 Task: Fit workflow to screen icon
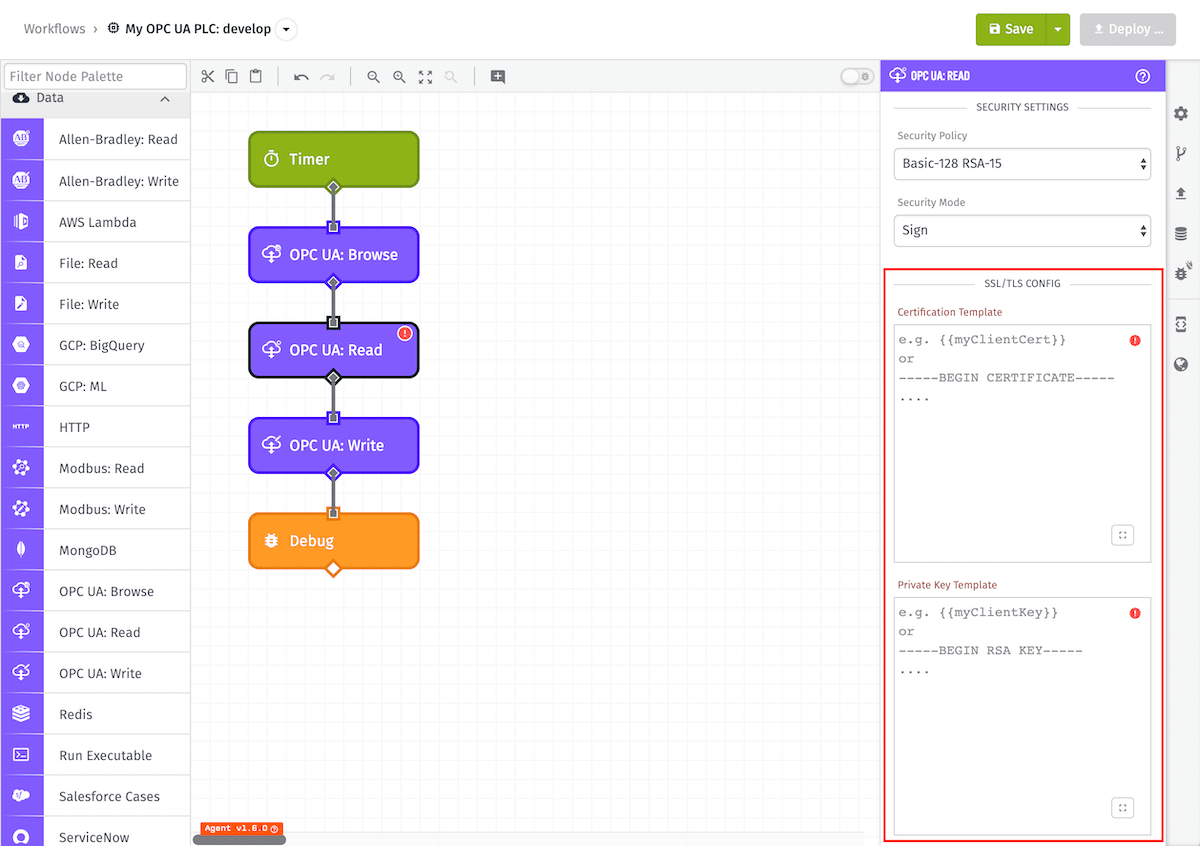click(425, 77)
